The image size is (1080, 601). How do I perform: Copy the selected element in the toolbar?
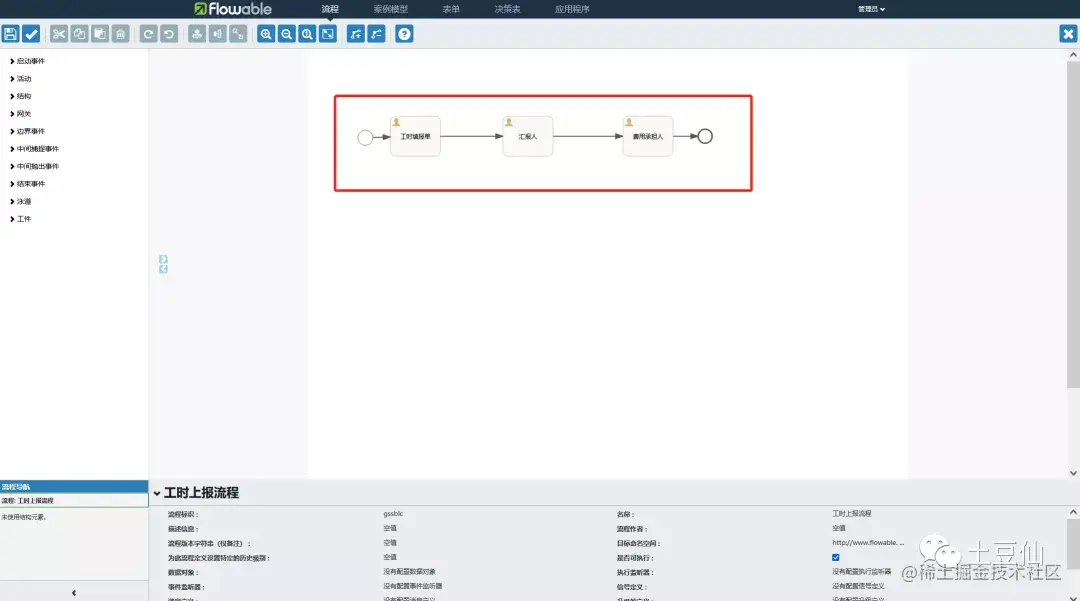pos(79,34)
